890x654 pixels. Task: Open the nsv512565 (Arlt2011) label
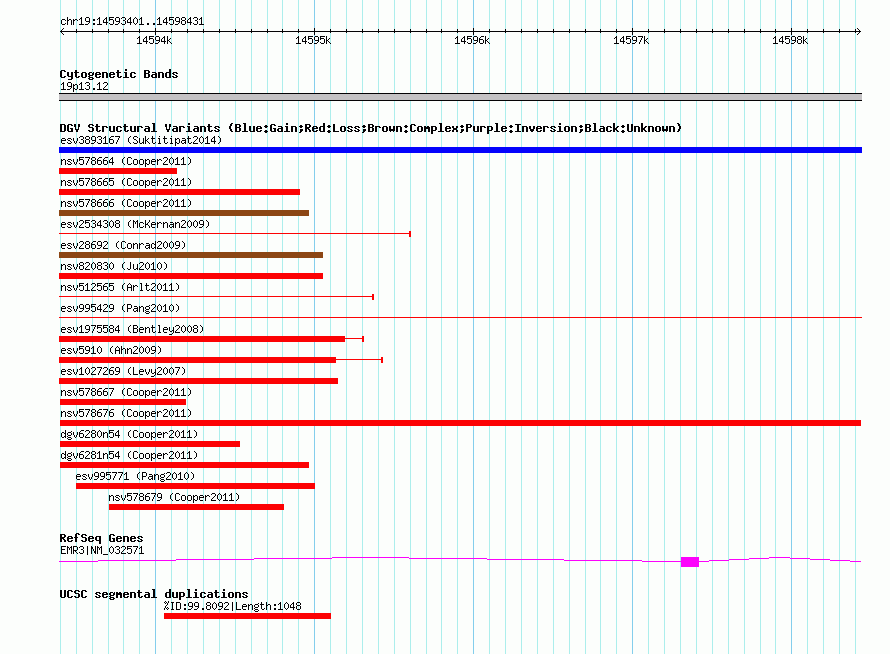coord(120,287)
